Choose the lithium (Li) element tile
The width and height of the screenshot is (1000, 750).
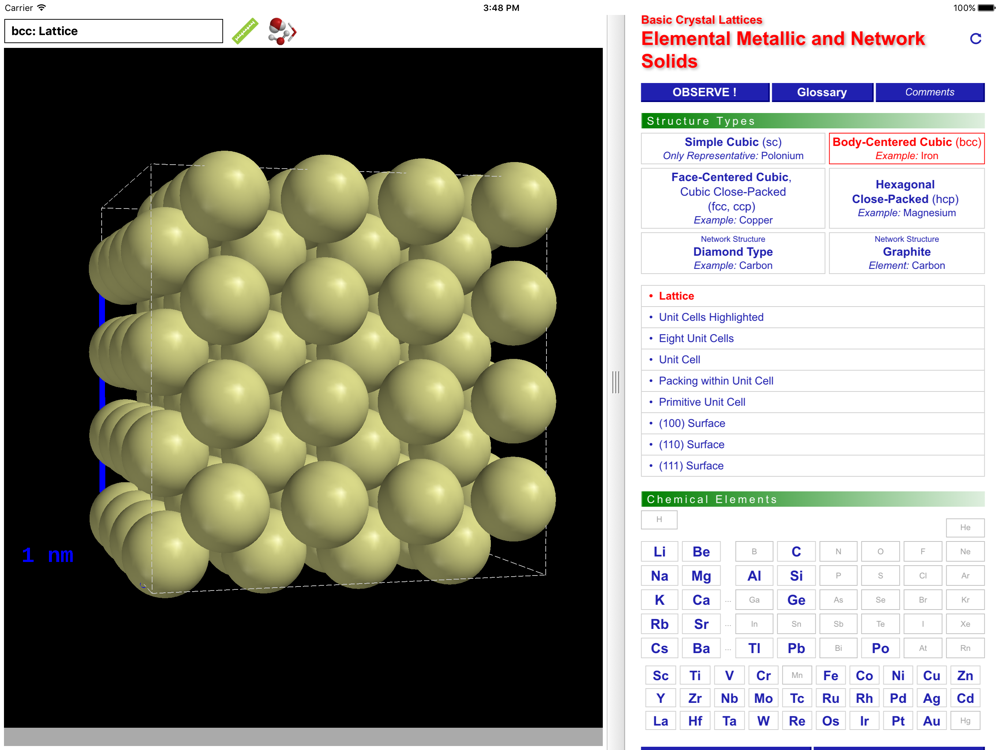(x=659, y=552)
